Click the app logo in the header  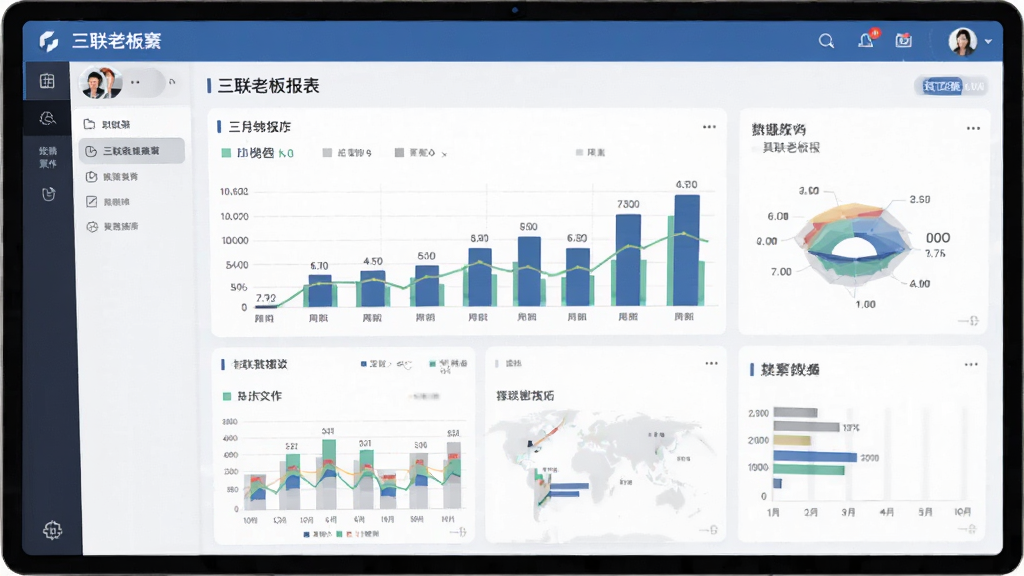pos(49,41)
